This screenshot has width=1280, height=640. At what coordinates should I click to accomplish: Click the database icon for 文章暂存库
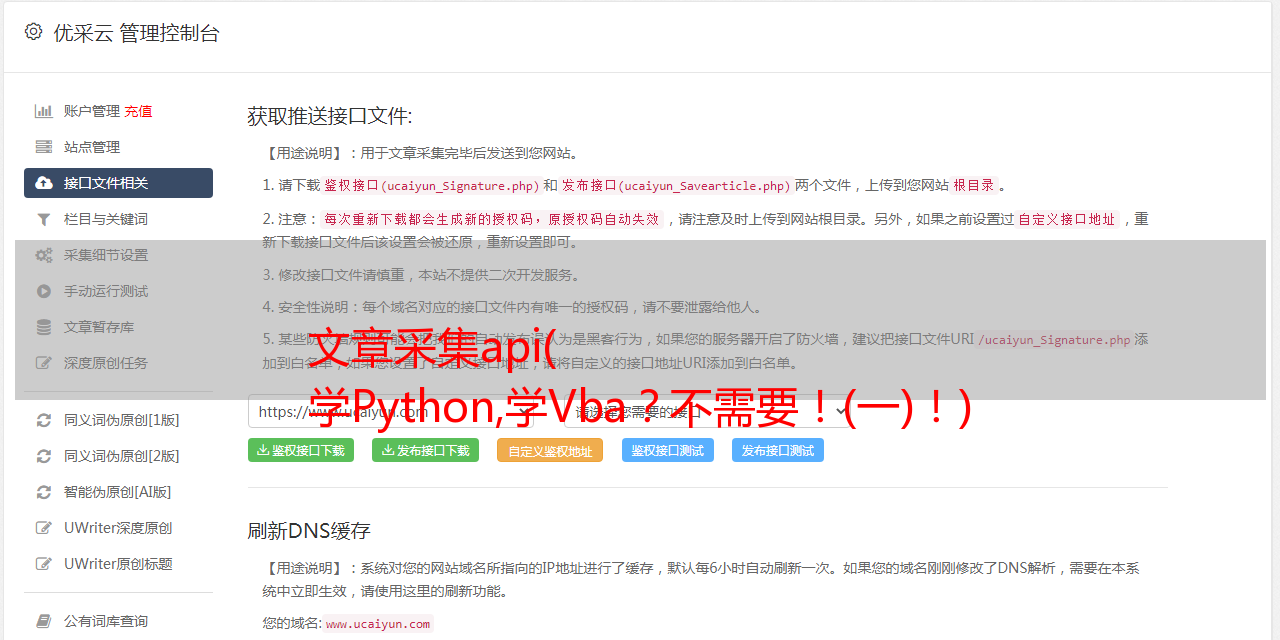click(x=44, y=327)
